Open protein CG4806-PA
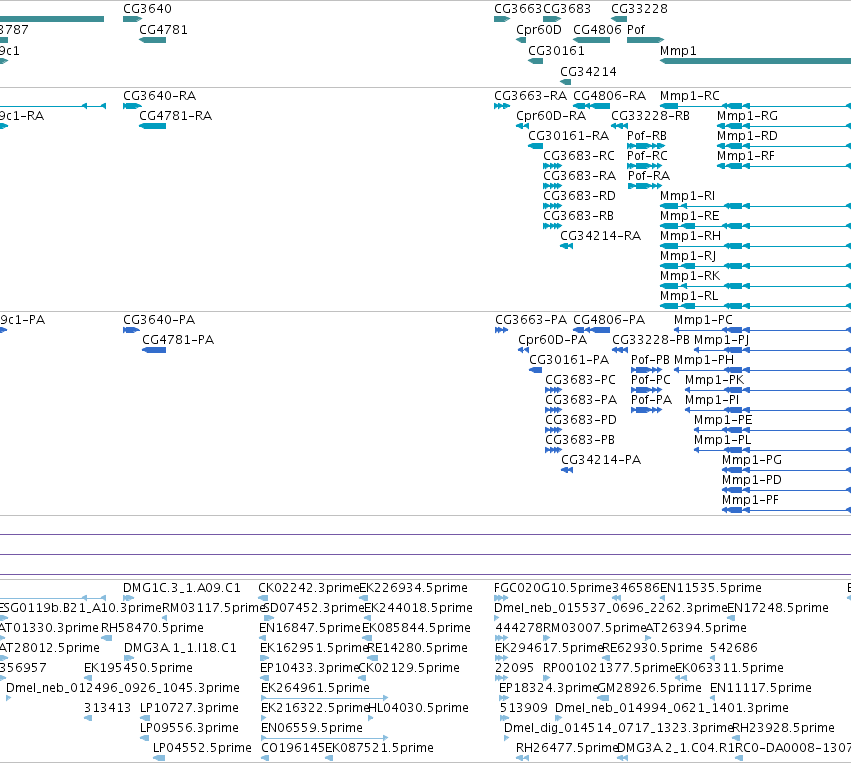The height and width of the screenshot is (763, 851). click(609, 320)
